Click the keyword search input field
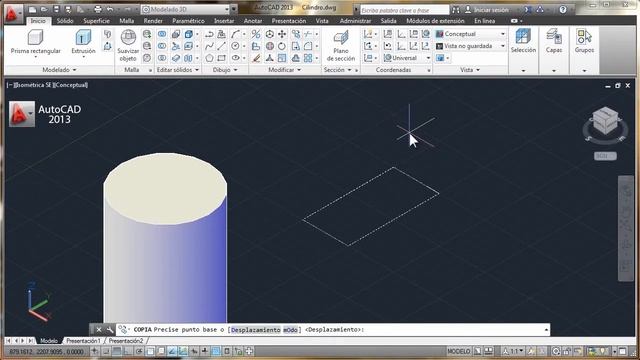This screenshot has height=360, width=640. [x=404, y=10]
